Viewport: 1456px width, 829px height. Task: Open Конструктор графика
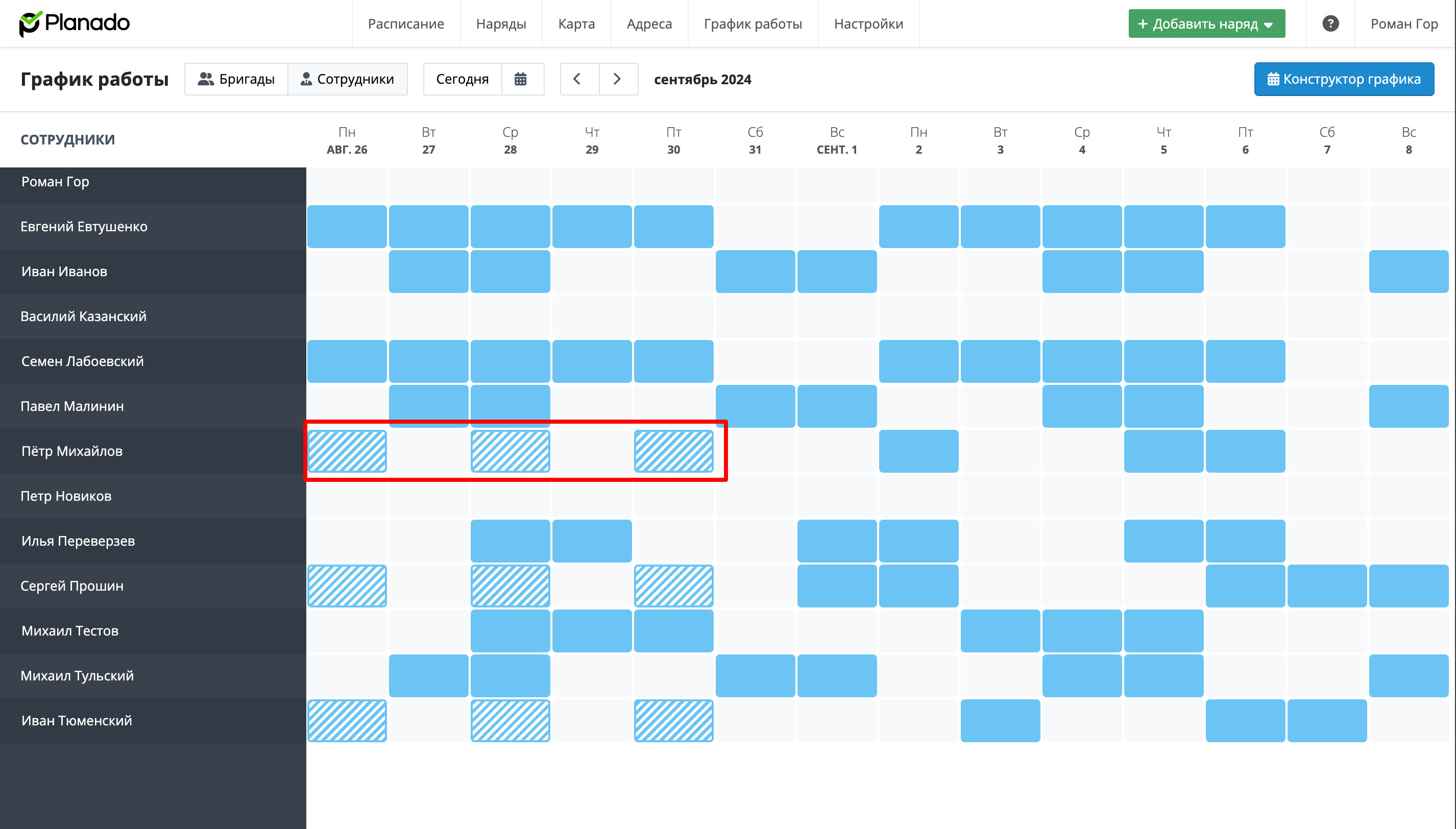1343,79
